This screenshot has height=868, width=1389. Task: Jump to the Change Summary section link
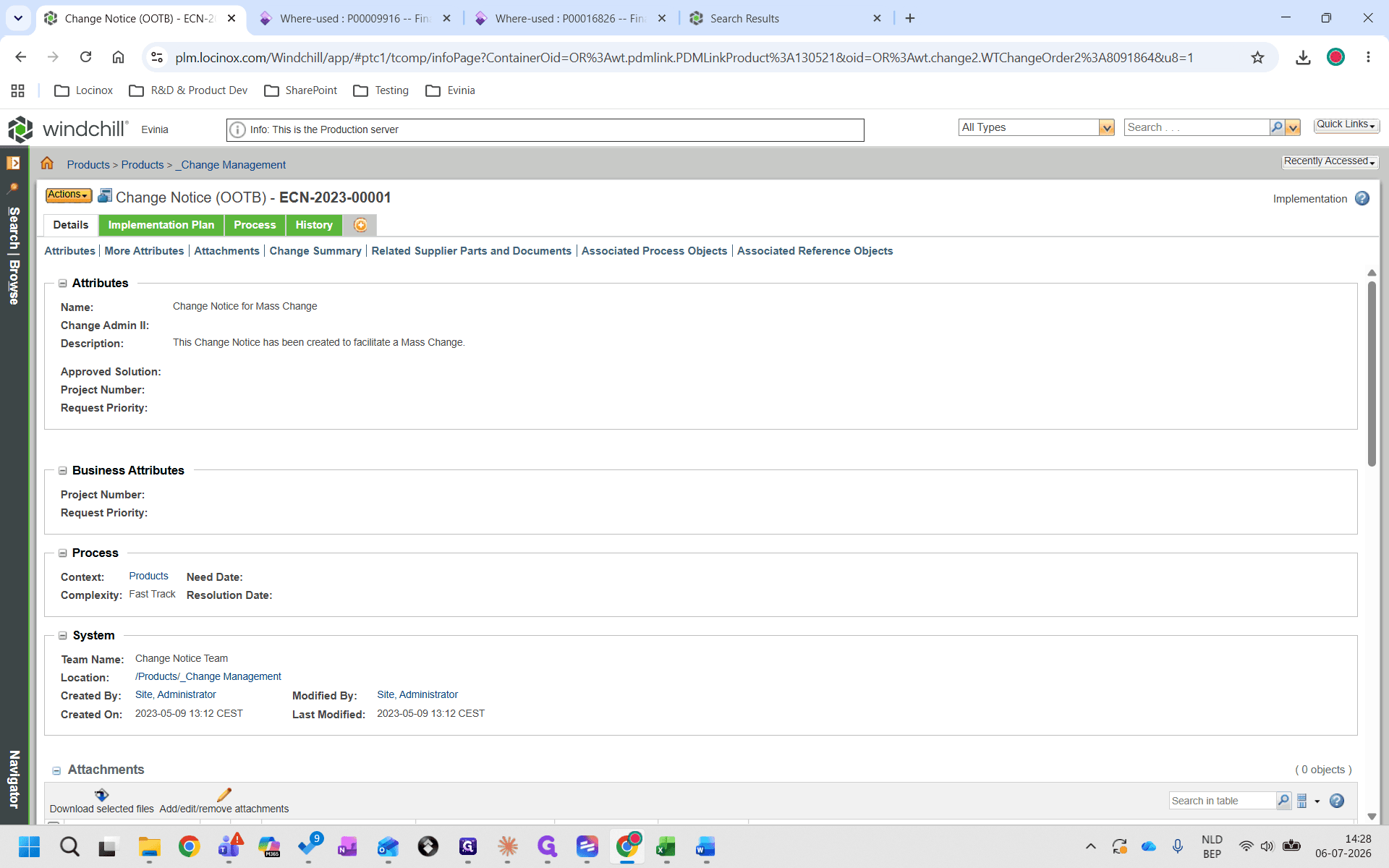pyautogui.click(x=315, y=251)
